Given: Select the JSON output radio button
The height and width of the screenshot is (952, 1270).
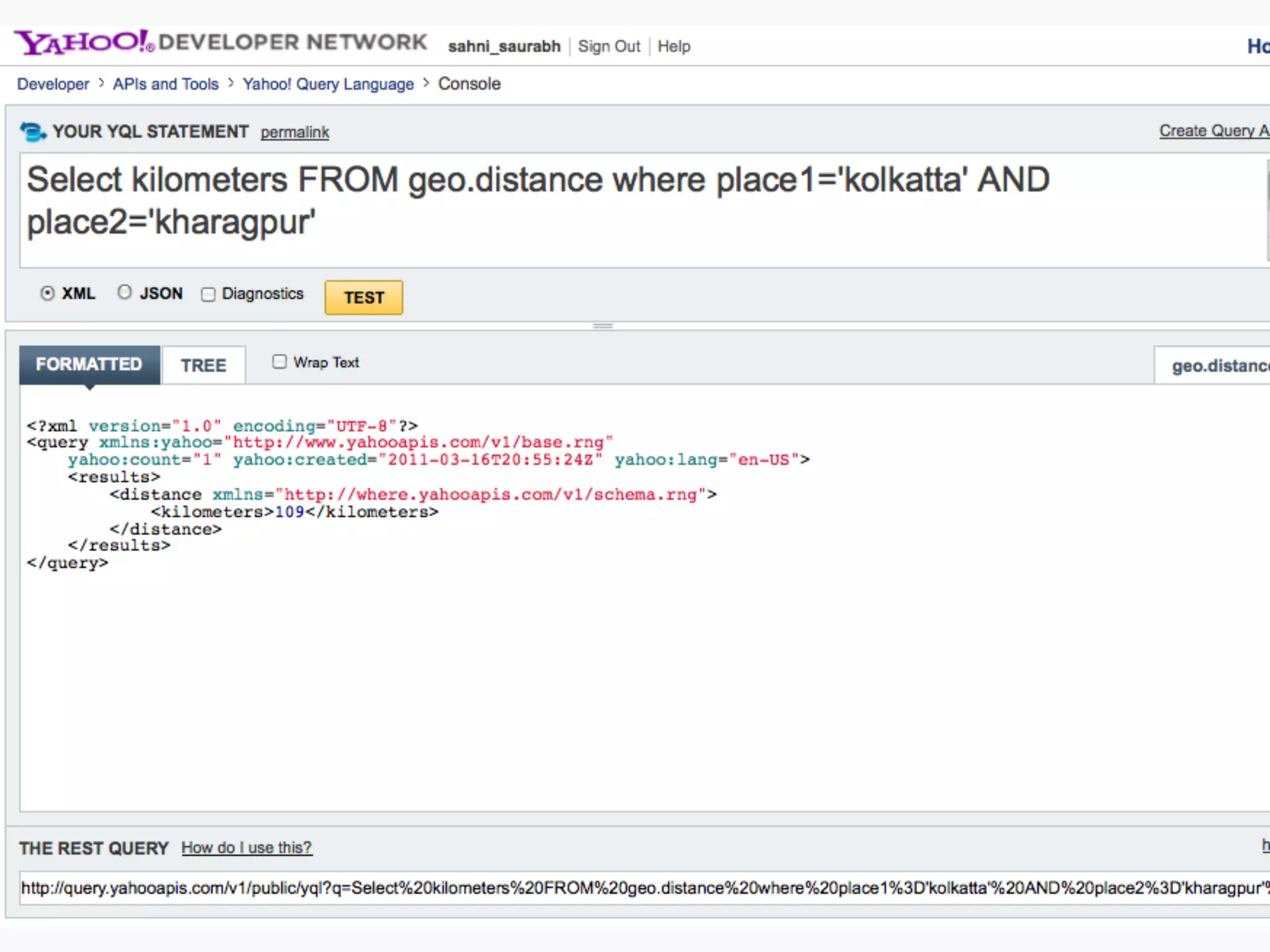Looking at the screenshot, I should click(x=125, y=293).
